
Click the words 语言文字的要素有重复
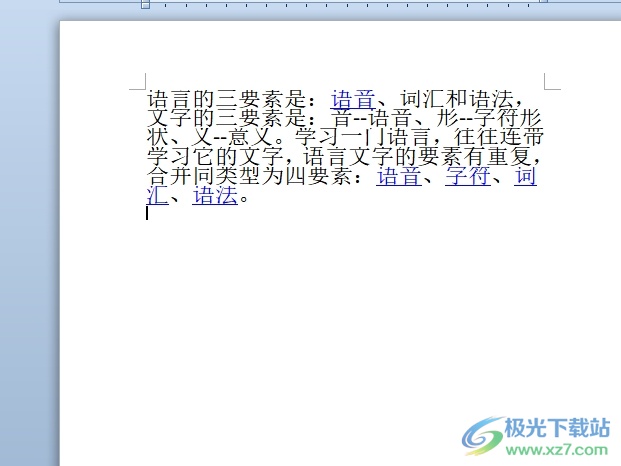[417, 157]
